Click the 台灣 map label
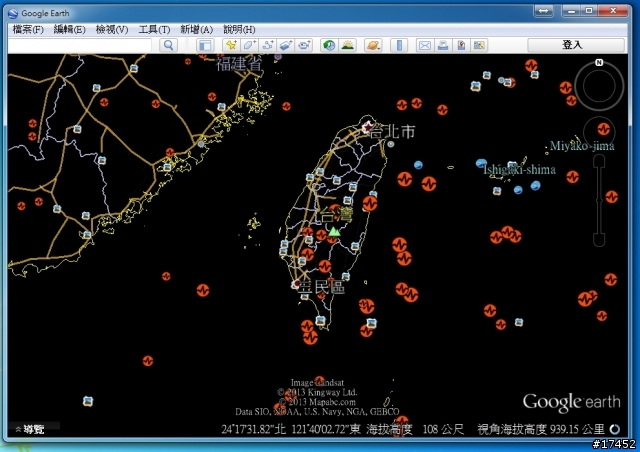 (336, 214)
